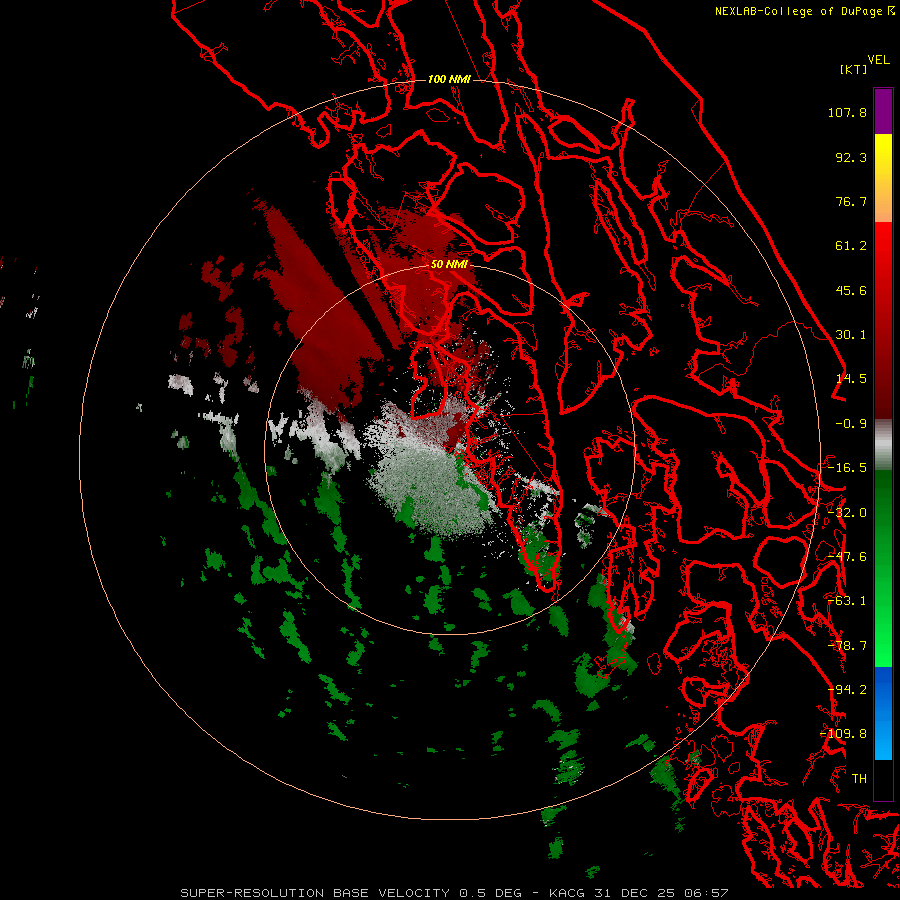Click the 100 NMI range ring label

click(449, 79)
